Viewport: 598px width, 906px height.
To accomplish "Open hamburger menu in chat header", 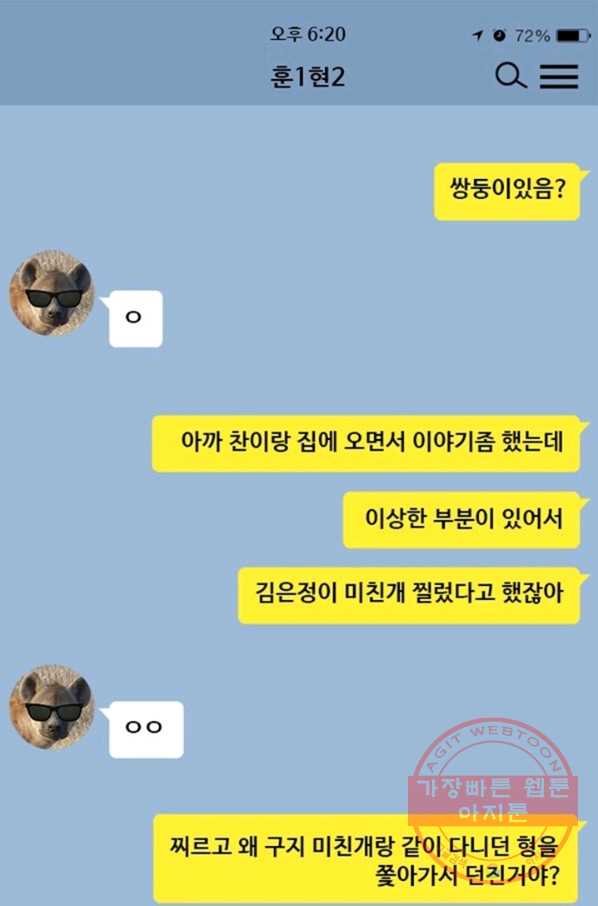I will point(559,76).
